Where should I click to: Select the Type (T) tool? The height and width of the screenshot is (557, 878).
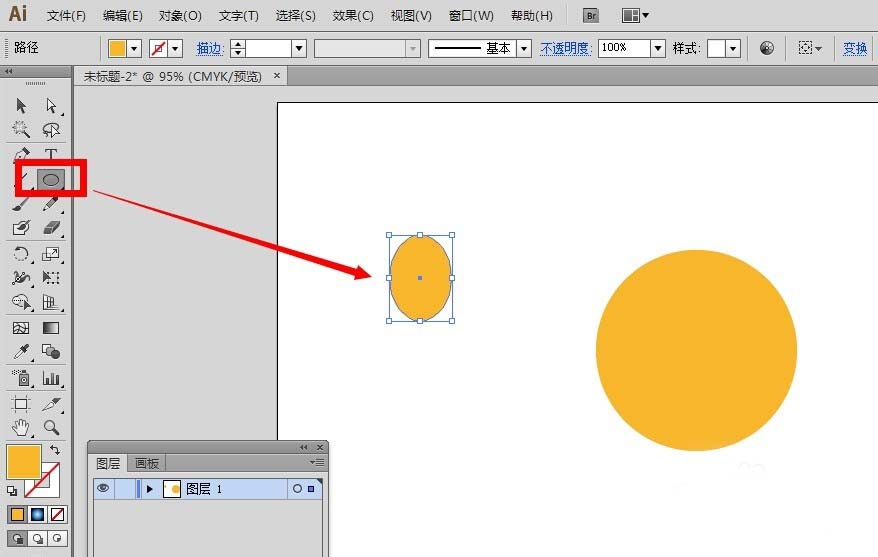pos(51,153)
